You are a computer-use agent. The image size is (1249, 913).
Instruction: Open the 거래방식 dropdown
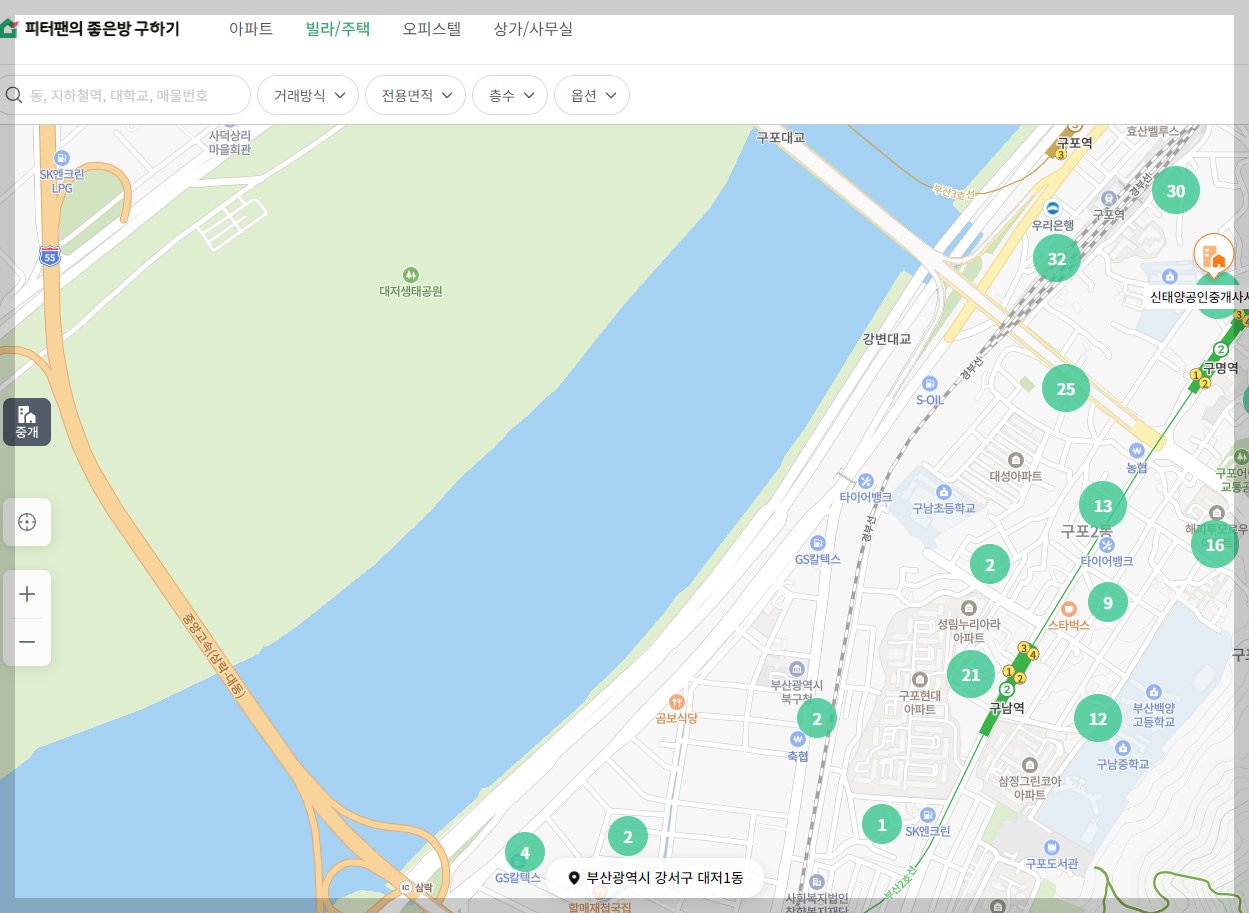(307, 94)
